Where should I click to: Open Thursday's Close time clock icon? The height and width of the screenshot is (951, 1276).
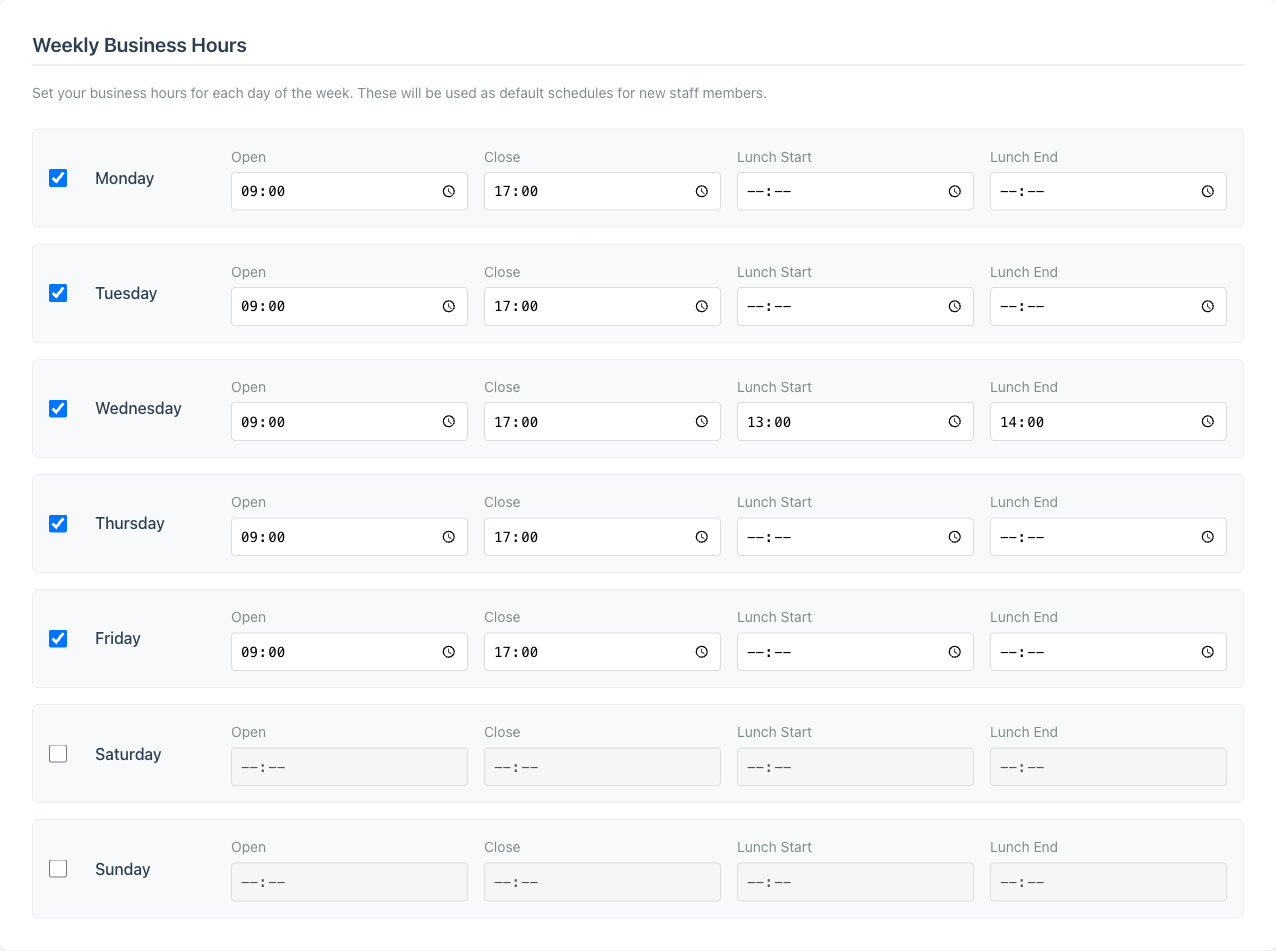(x=700, y=536)
